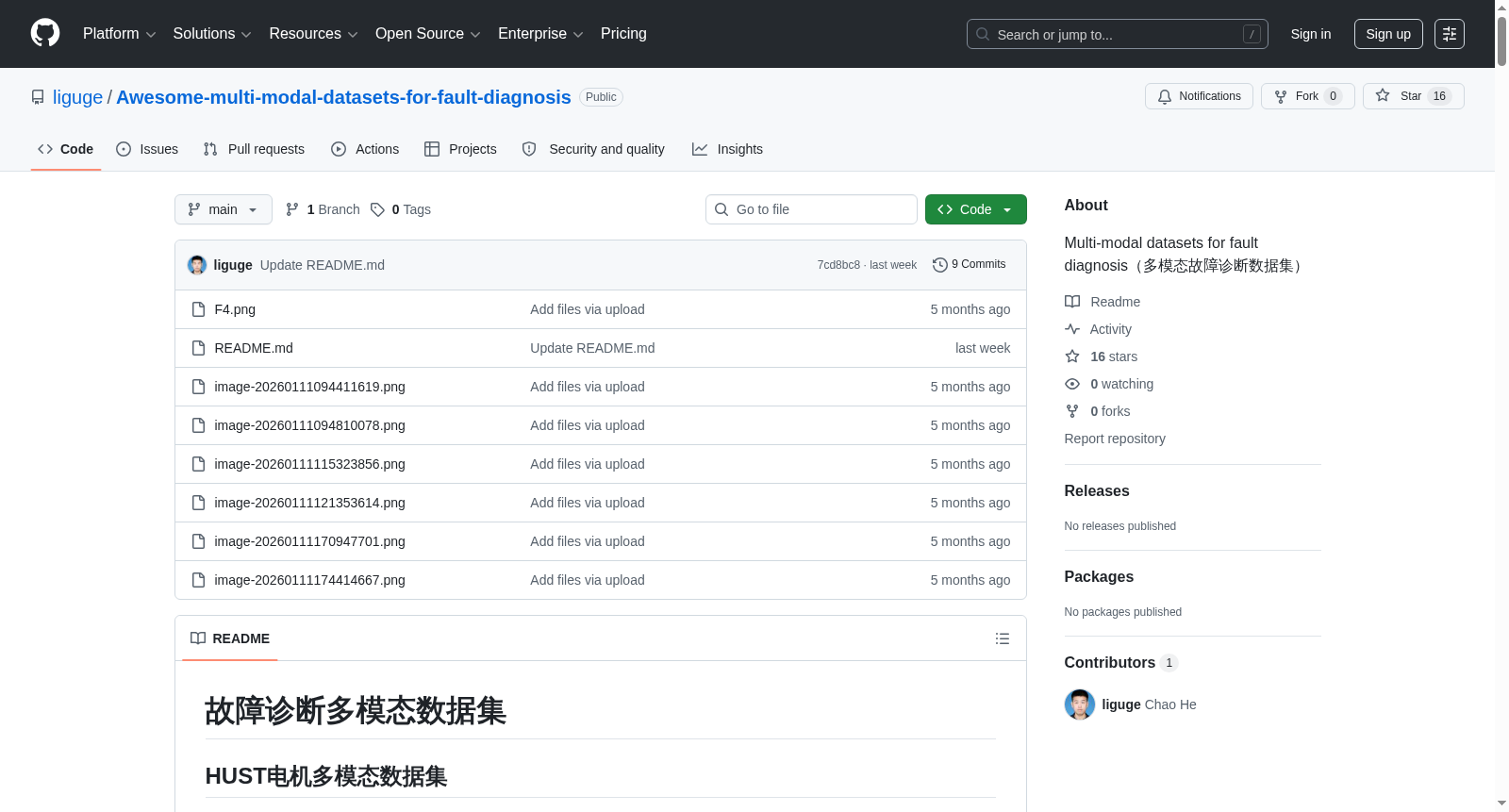Open the Releases heading link
1509x812 pixels.
1097,490
